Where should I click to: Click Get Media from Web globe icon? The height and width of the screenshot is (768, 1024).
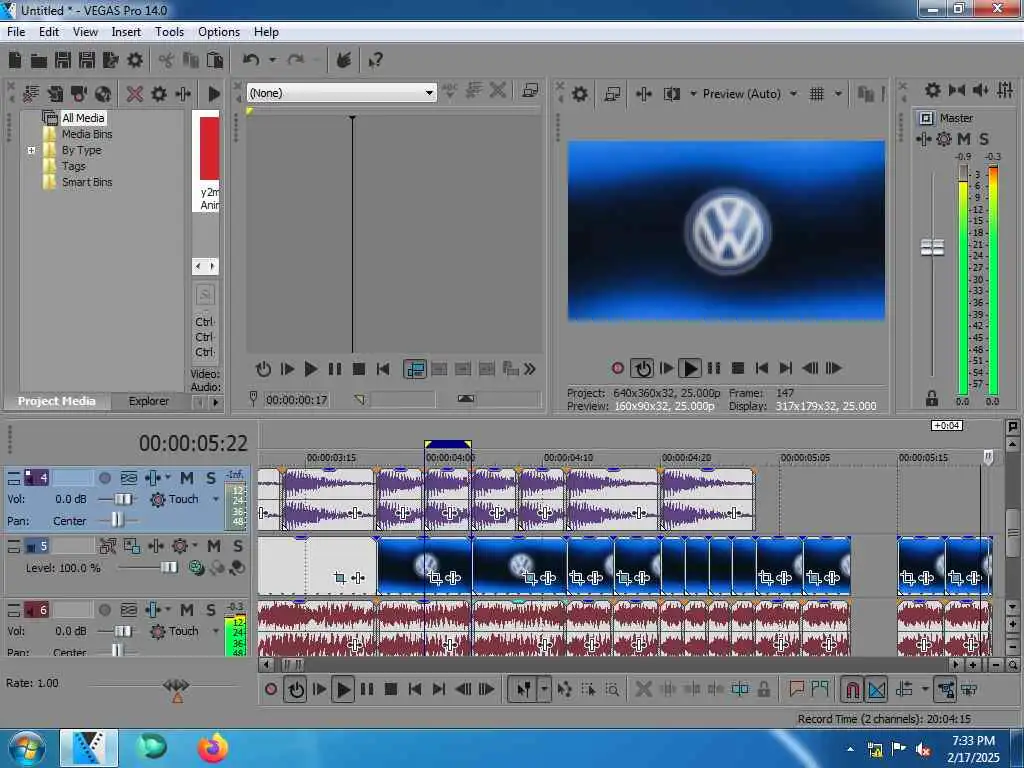(103, 94)
